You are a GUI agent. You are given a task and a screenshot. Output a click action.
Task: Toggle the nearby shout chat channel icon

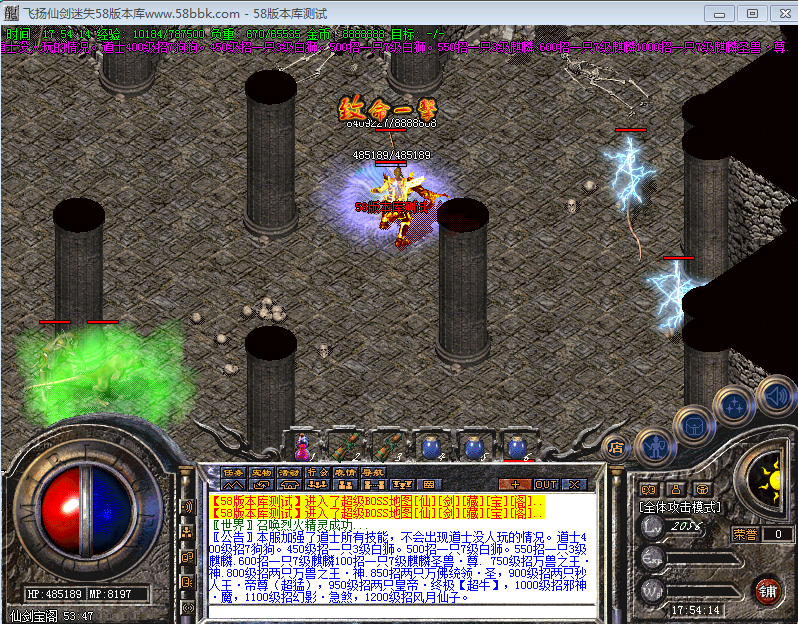(x=188, y=507)
